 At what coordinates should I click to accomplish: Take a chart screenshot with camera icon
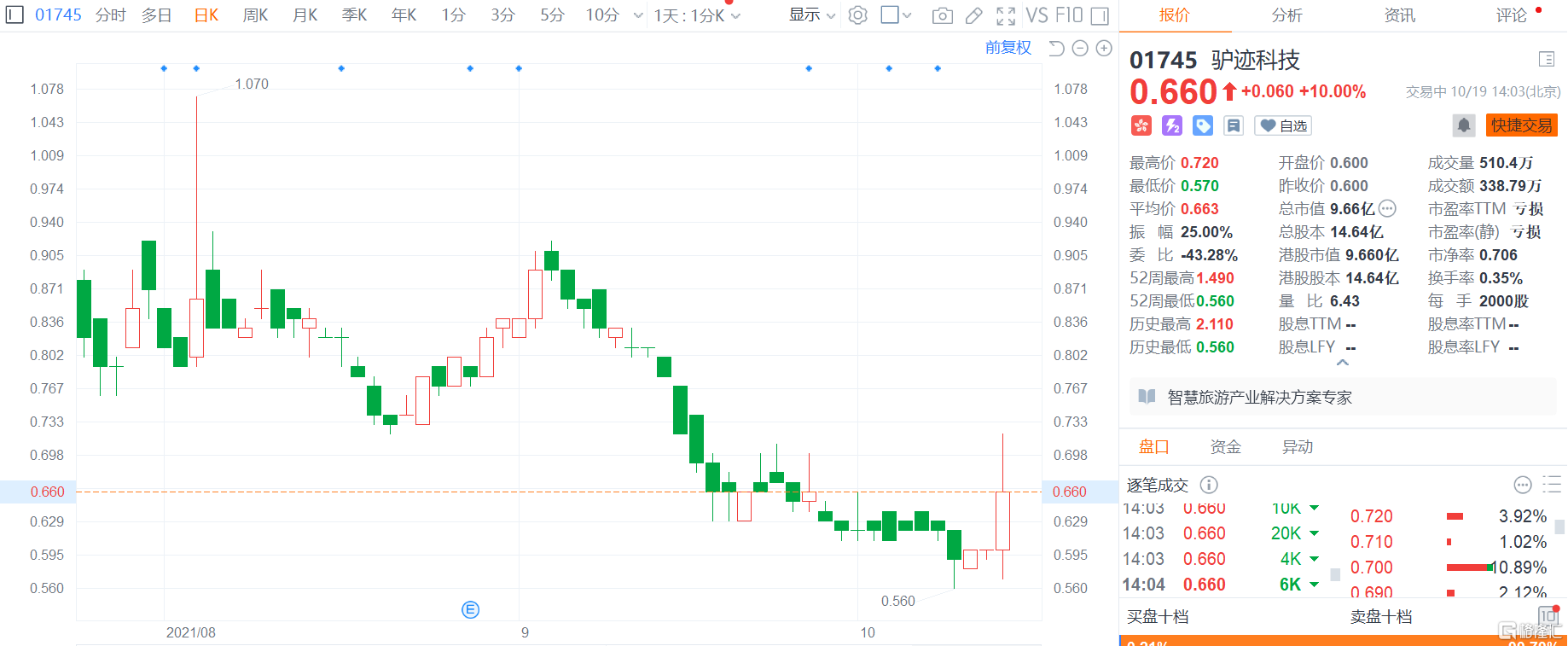pos(943,15)
